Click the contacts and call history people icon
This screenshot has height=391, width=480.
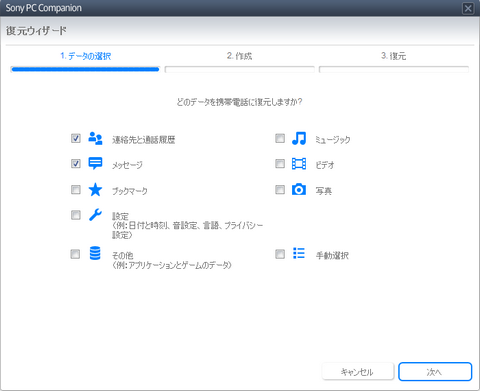tap(95, 138)
